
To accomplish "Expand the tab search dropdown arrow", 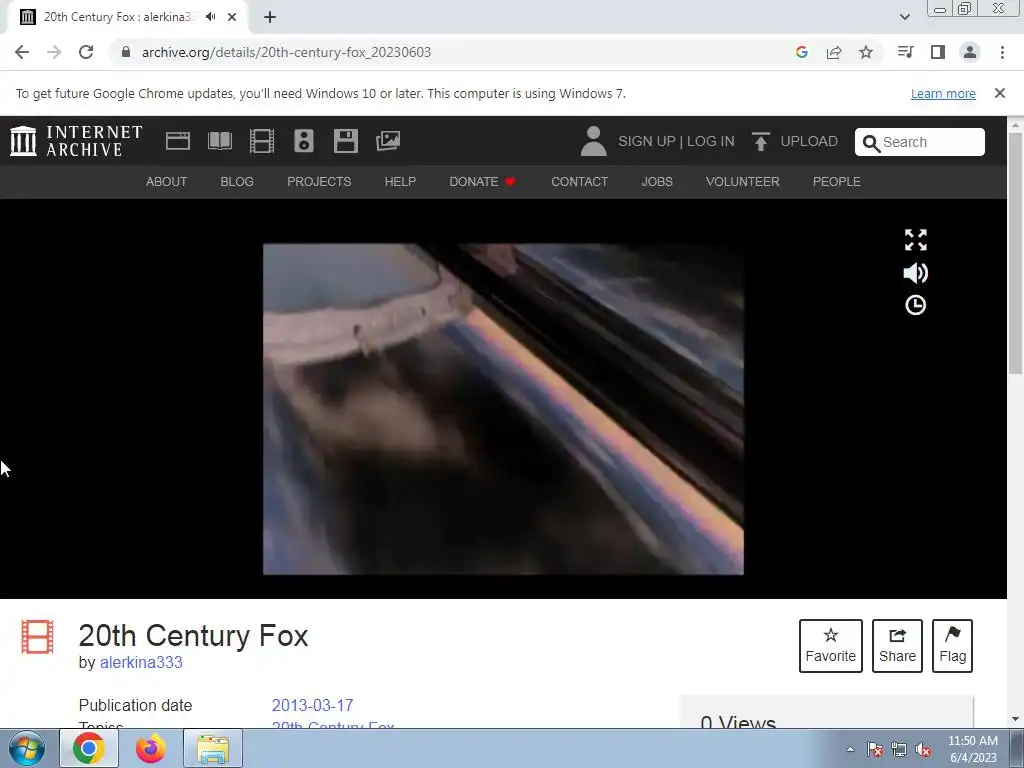I will pyautogui.click(x=904, y=17).
